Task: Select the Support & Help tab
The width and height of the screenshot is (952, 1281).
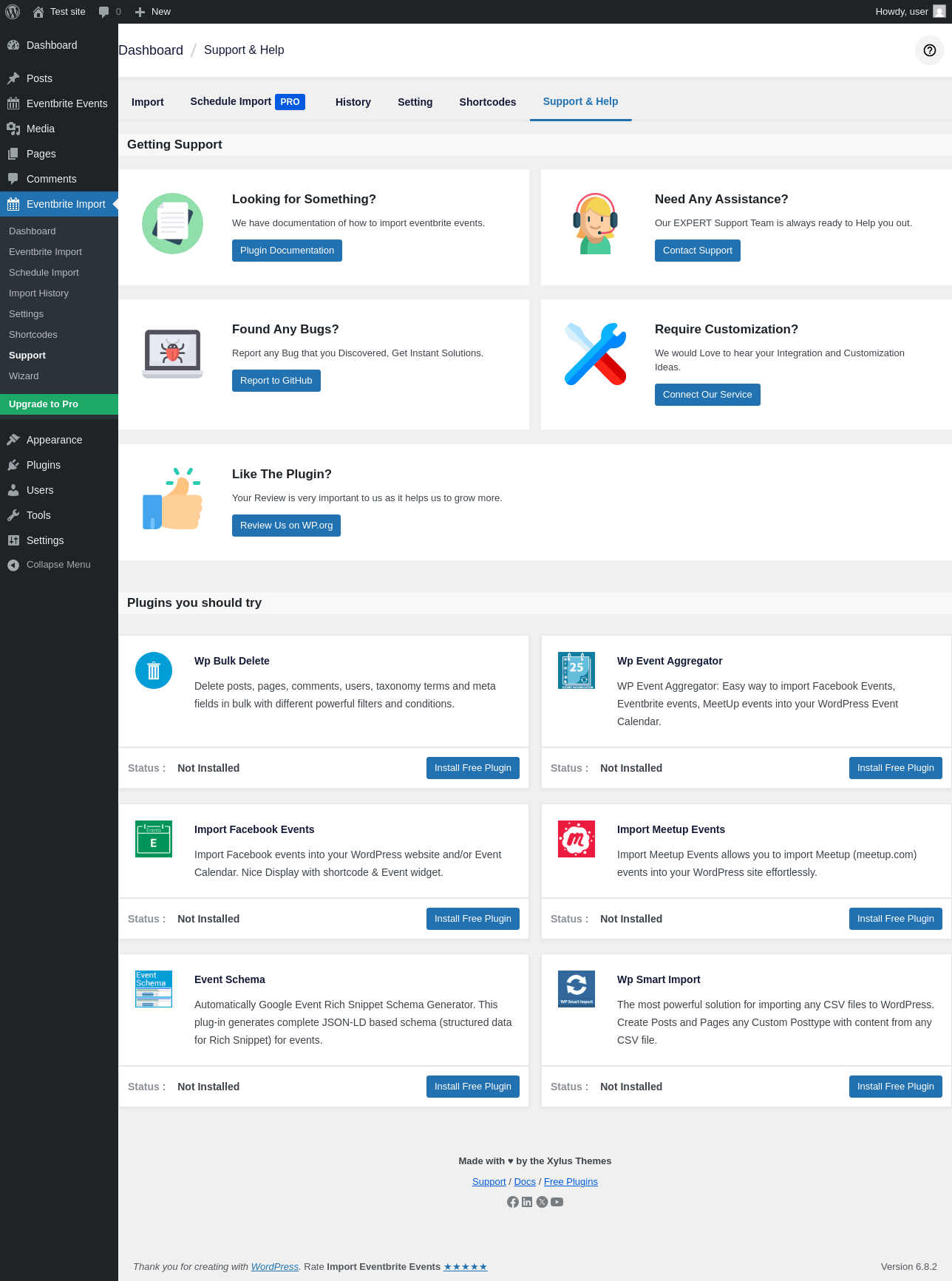Action: click(581, 102)
